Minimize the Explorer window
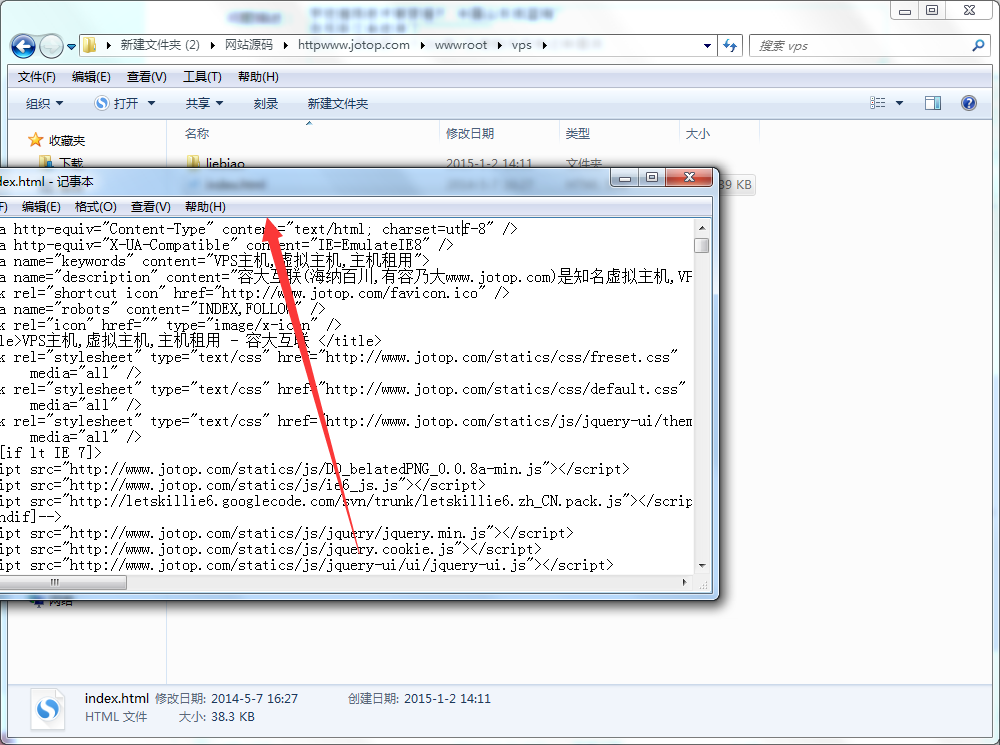Screen dimensions: 1000x745 904,10
